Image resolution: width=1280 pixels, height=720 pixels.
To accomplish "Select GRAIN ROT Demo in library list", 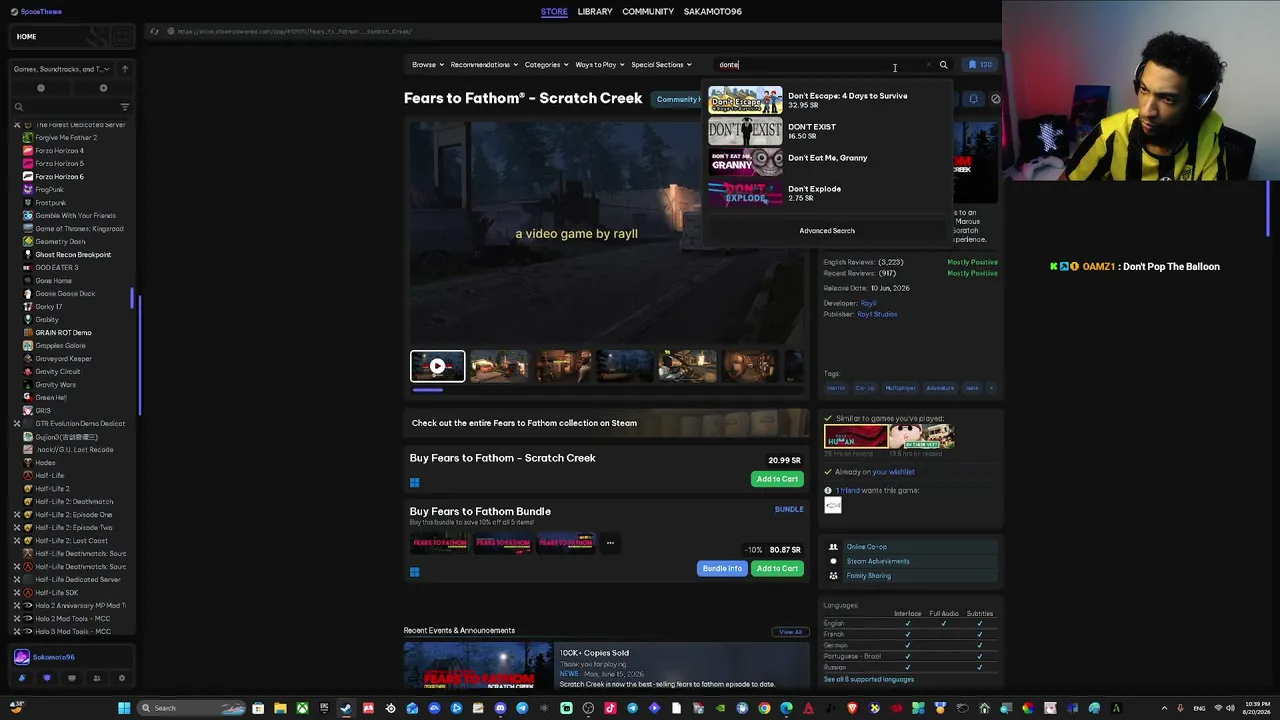I will coord(63,333).
